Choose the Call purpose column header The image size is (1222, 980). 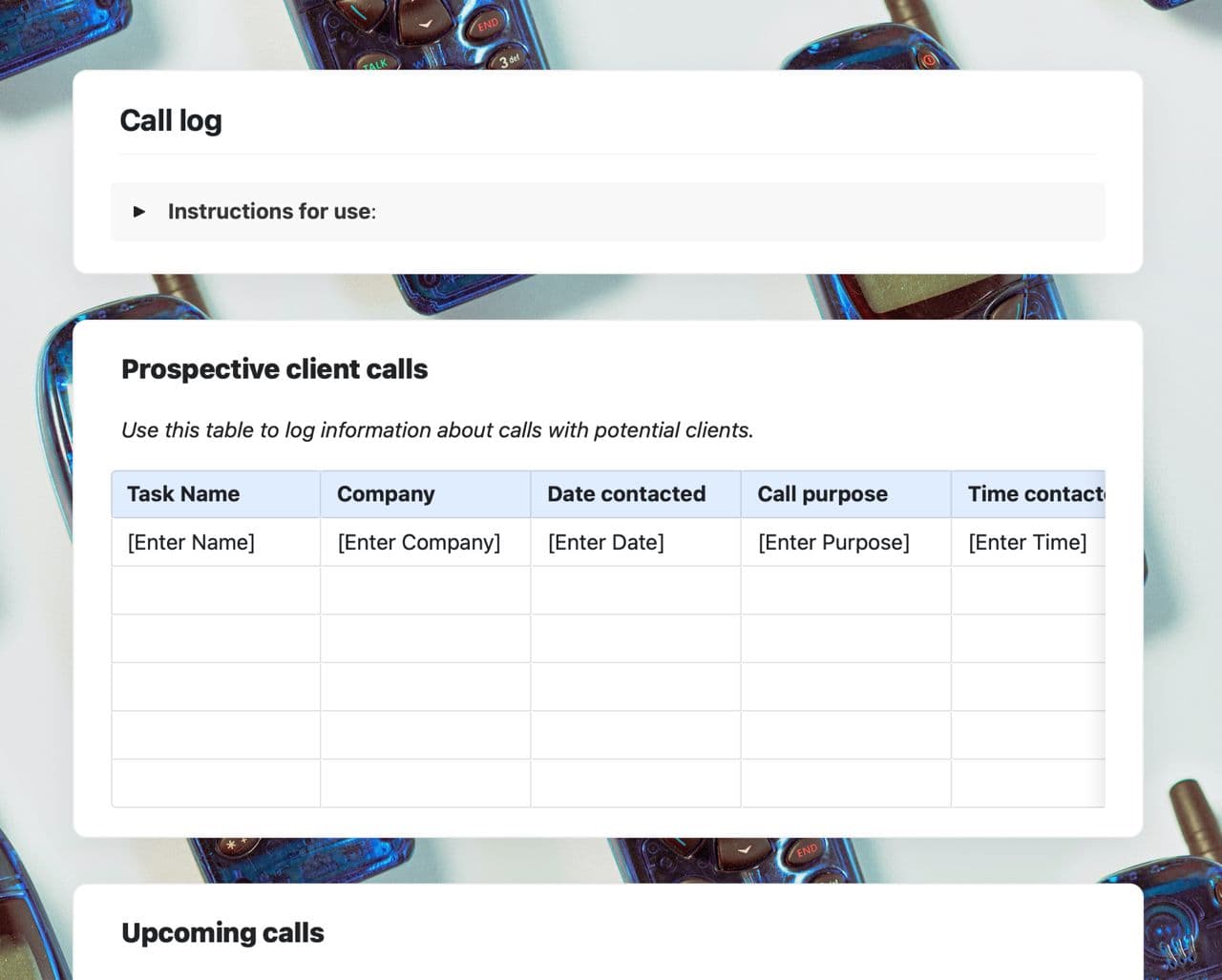pos(822,494)
